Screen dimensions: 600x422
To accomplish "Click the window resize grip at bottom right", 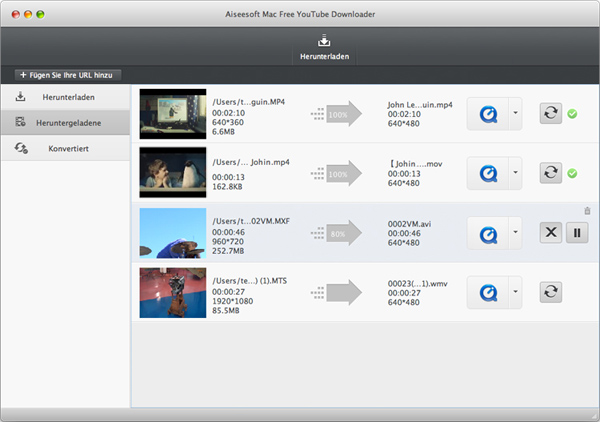I will (x=593, y=416).
